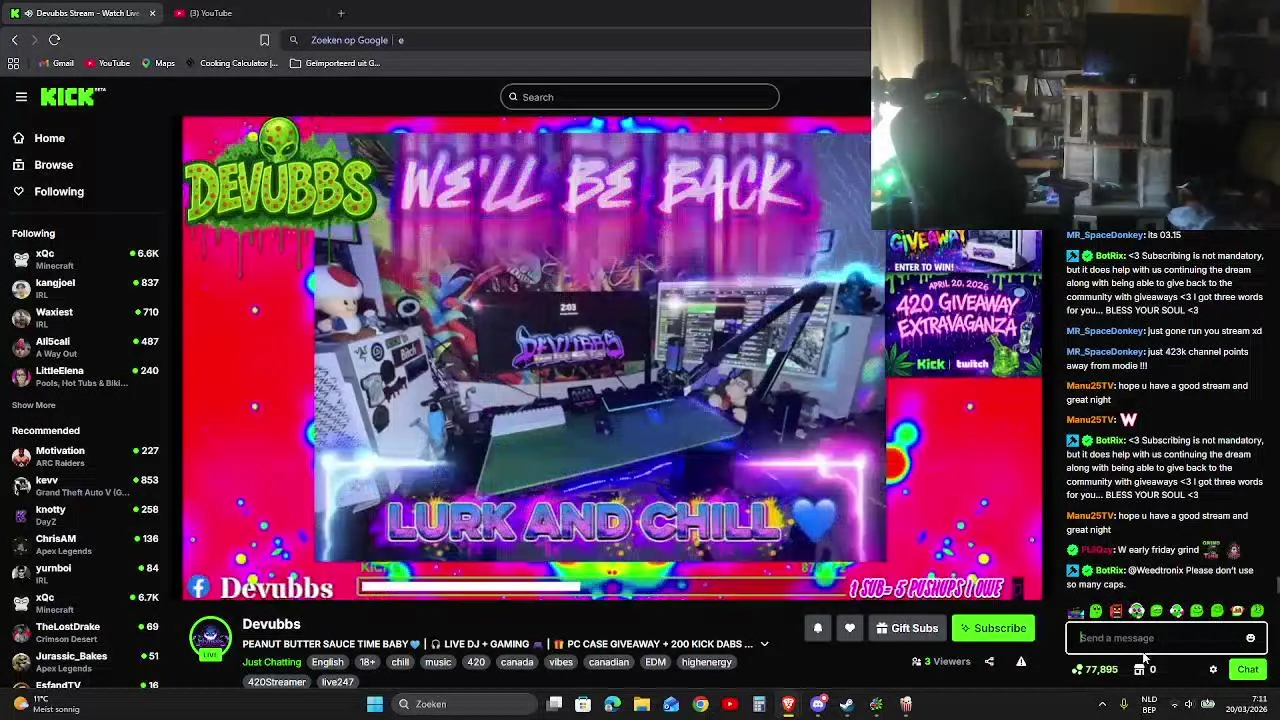Click the Gift Subs button
This screenshot has height=720, width=1280.
coord(906,628)
